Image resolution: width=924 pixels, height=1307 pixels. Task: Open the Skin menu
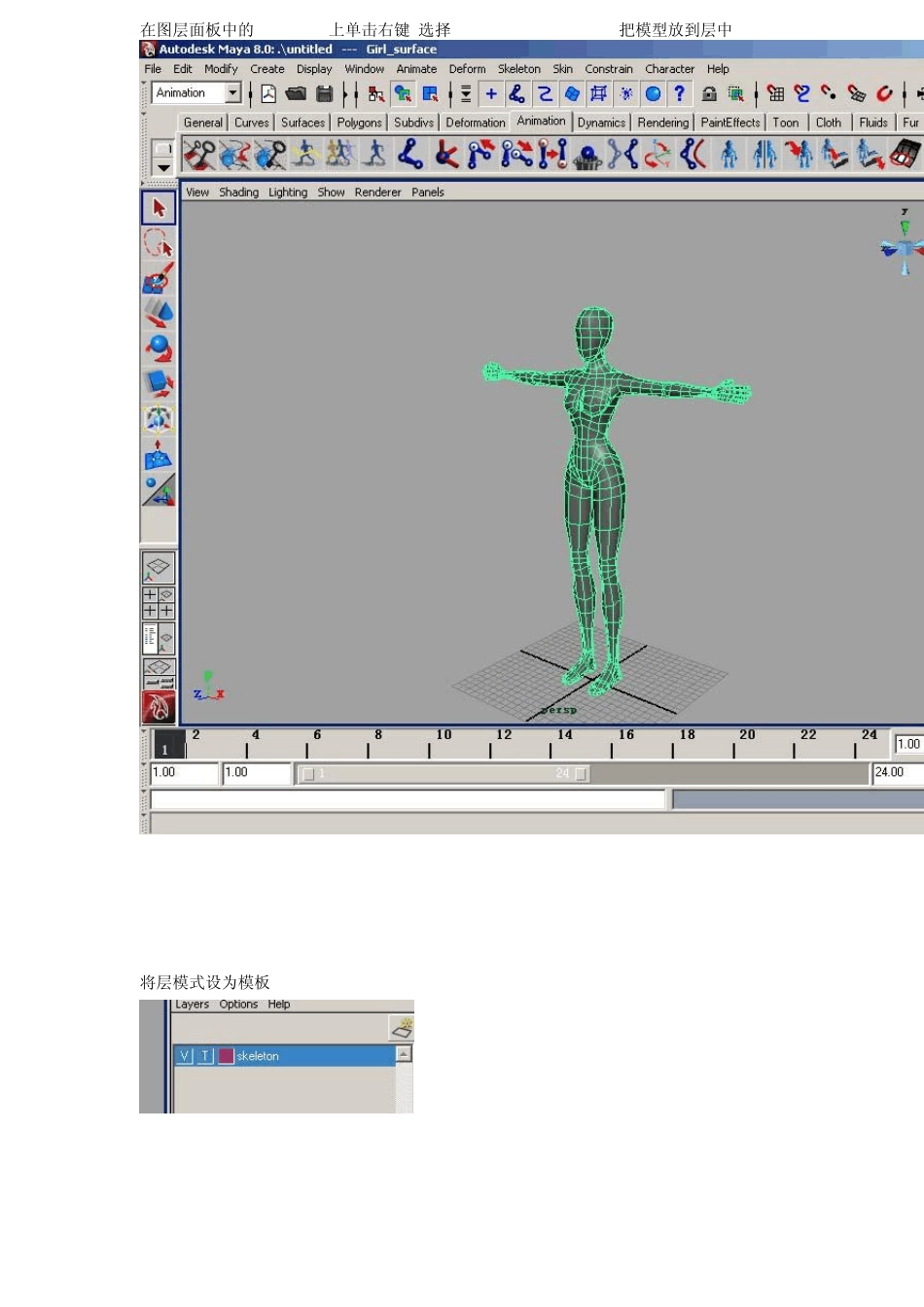[x=563, y=69]
